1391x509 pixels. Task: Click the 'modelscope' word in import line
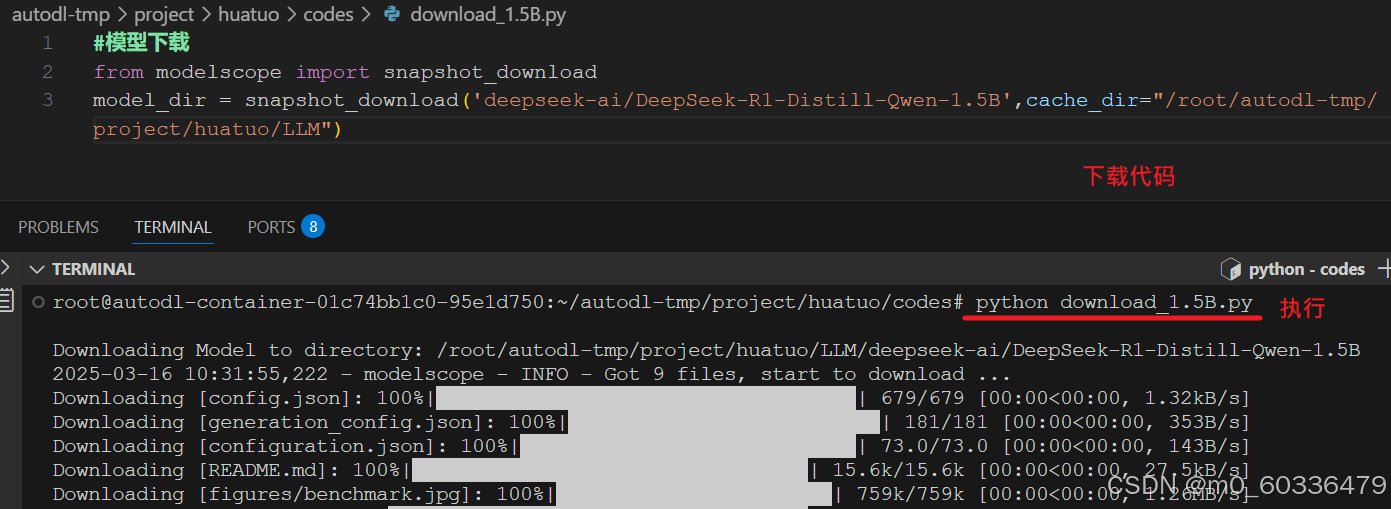[220, 72]
